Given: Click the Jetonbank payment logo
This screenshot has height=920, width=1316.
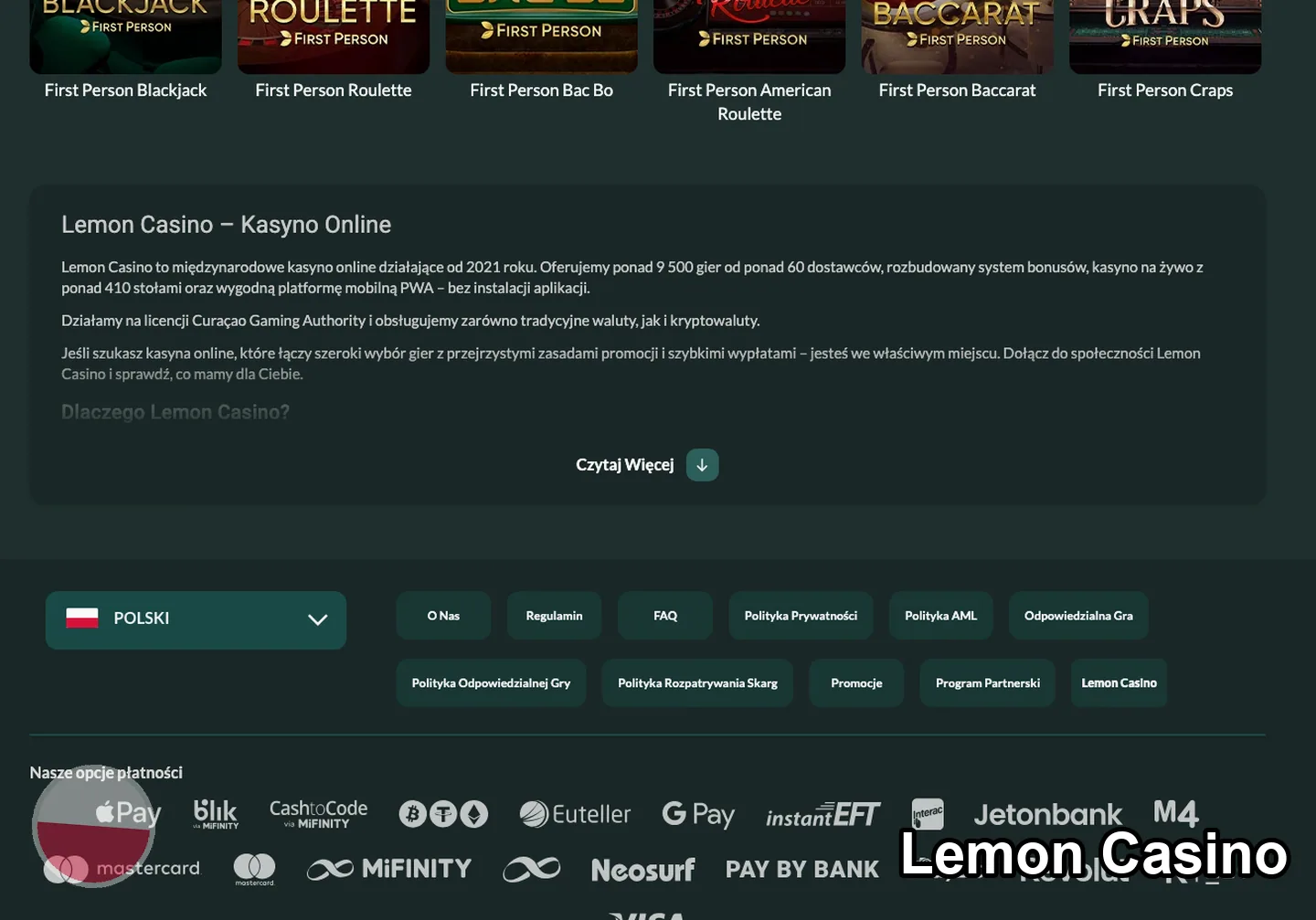Looking at the screenshot, I should [x=1047, y=814].
